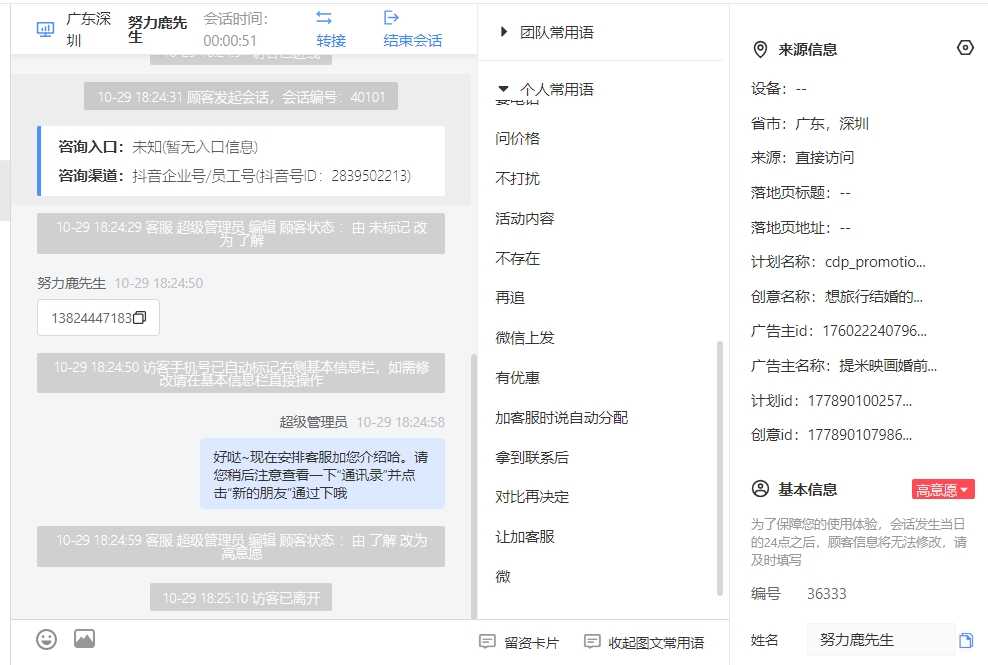The image size is (988, 665).
Task: Select the 对比再决定 quick phrase
Action: [x=532, y=497]
